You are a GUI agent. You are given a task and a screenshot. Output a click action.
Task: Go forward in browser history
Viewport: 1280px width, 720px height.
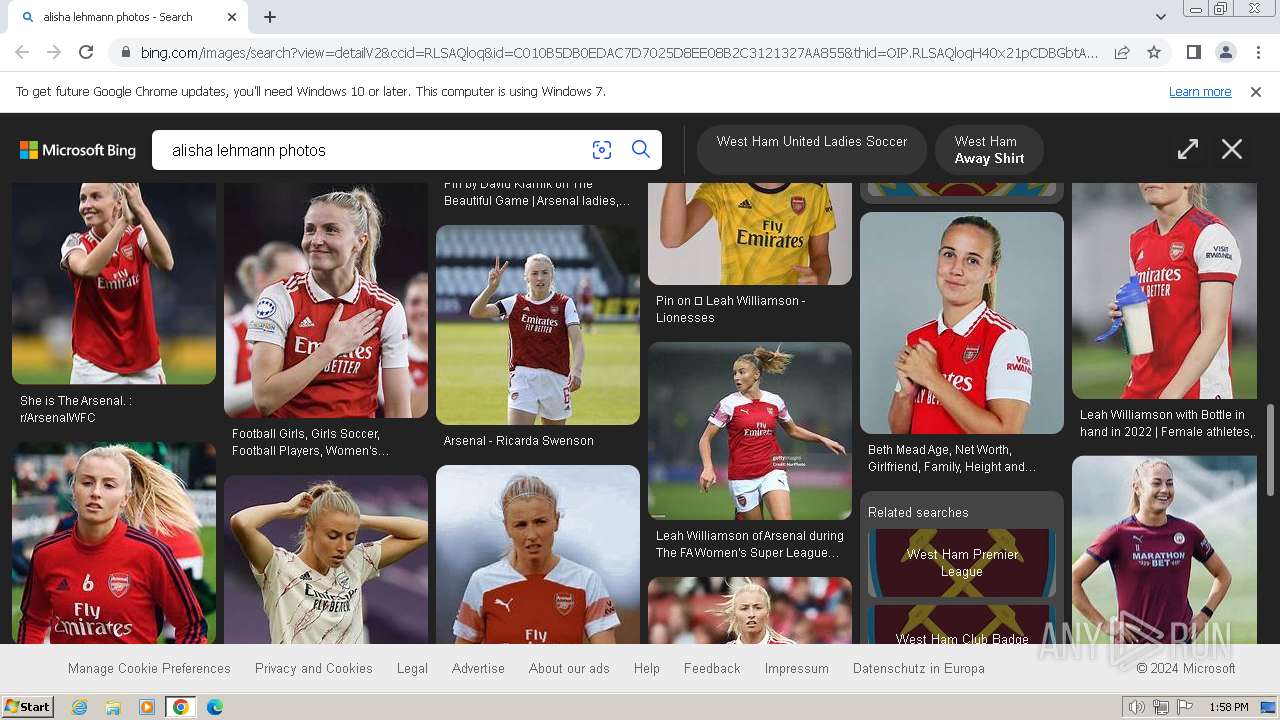pyautogui.click(x=54, y=52)
